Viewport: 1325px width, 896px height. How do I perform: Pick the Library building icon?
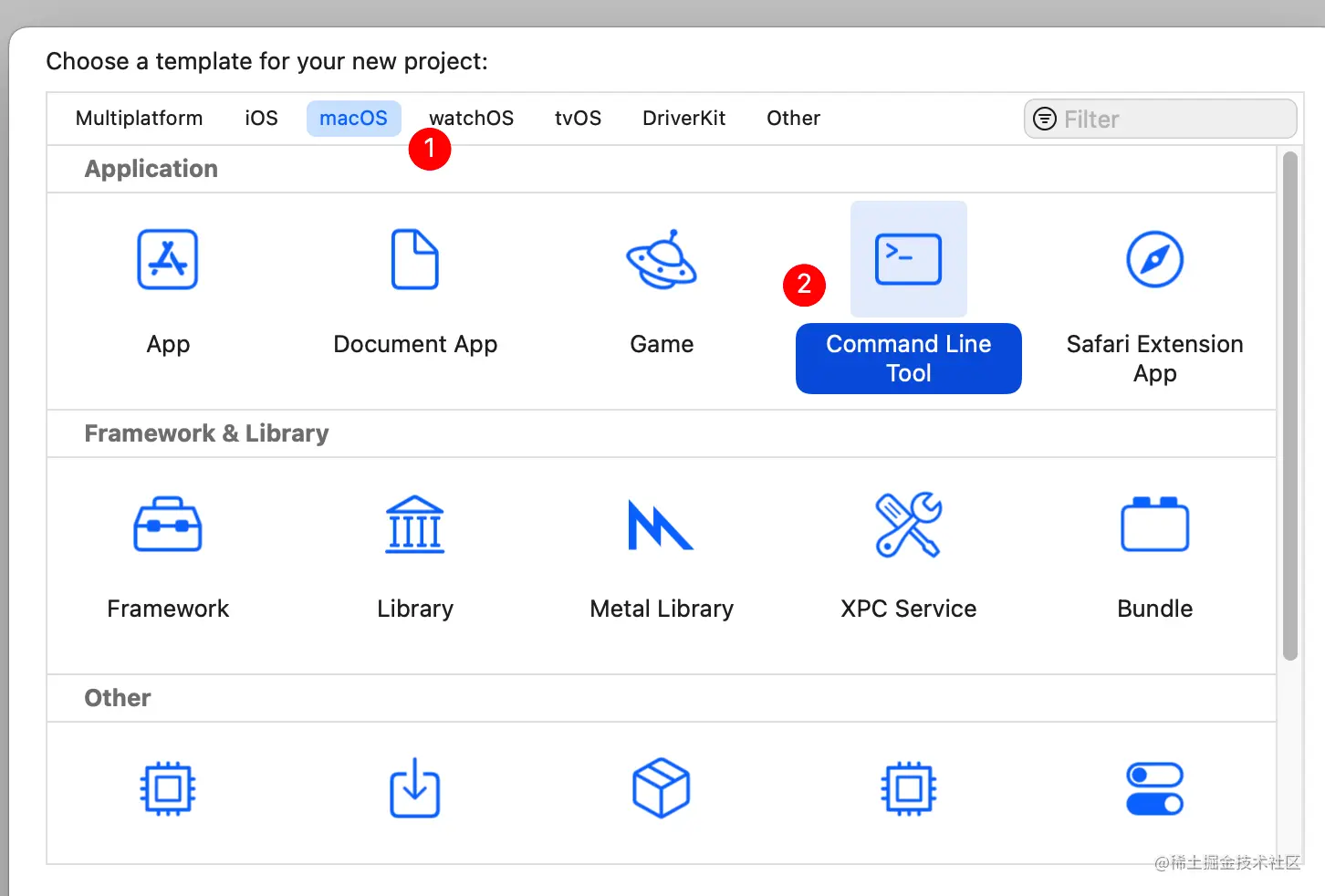click(x=415, y=524)
